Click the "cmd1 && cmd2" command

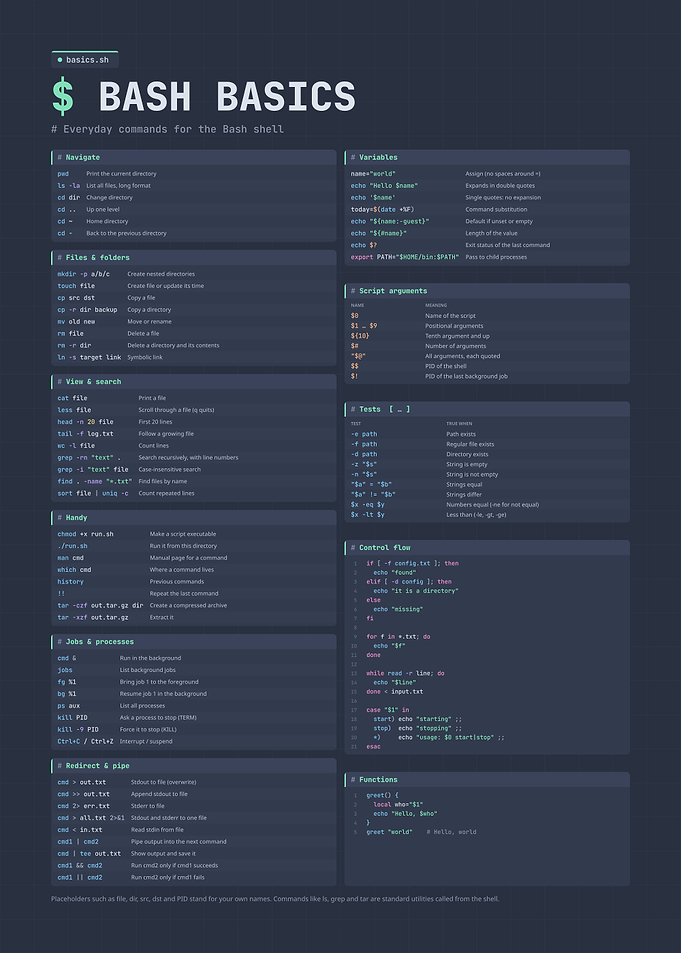pos(80,865)
